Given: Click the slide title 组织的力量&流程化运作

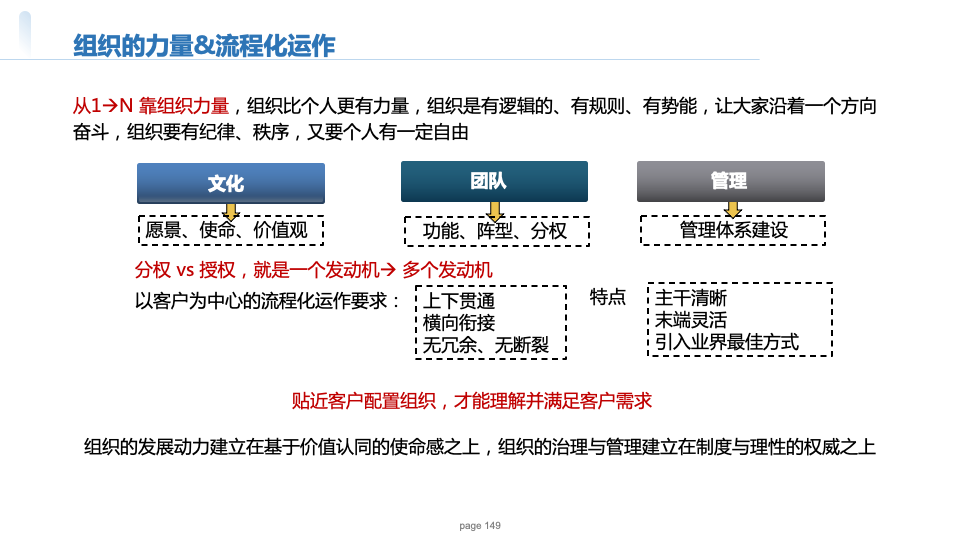Looking at the screenshot, I should tap(204, 46).
